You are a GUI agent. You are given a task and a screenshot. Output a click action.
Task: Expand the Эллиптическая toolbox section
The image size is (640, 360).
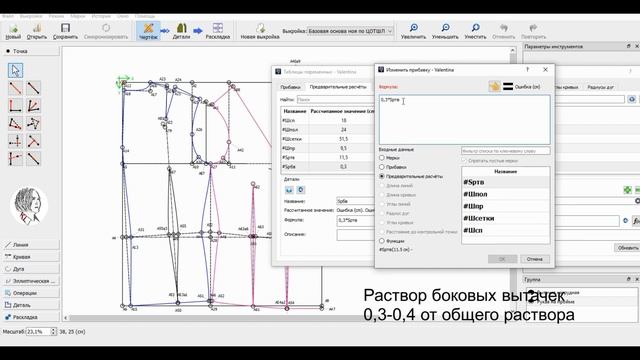coord(31,281)
